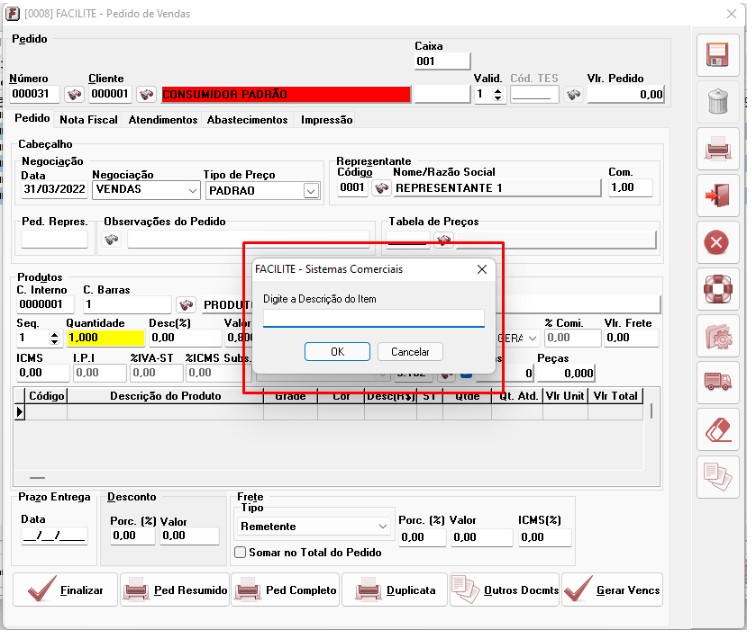Viewport: 752px width, 634px height.
Task: Click the red CONSUMIDOR PADRÃO name field
Action: click(286, 94)
